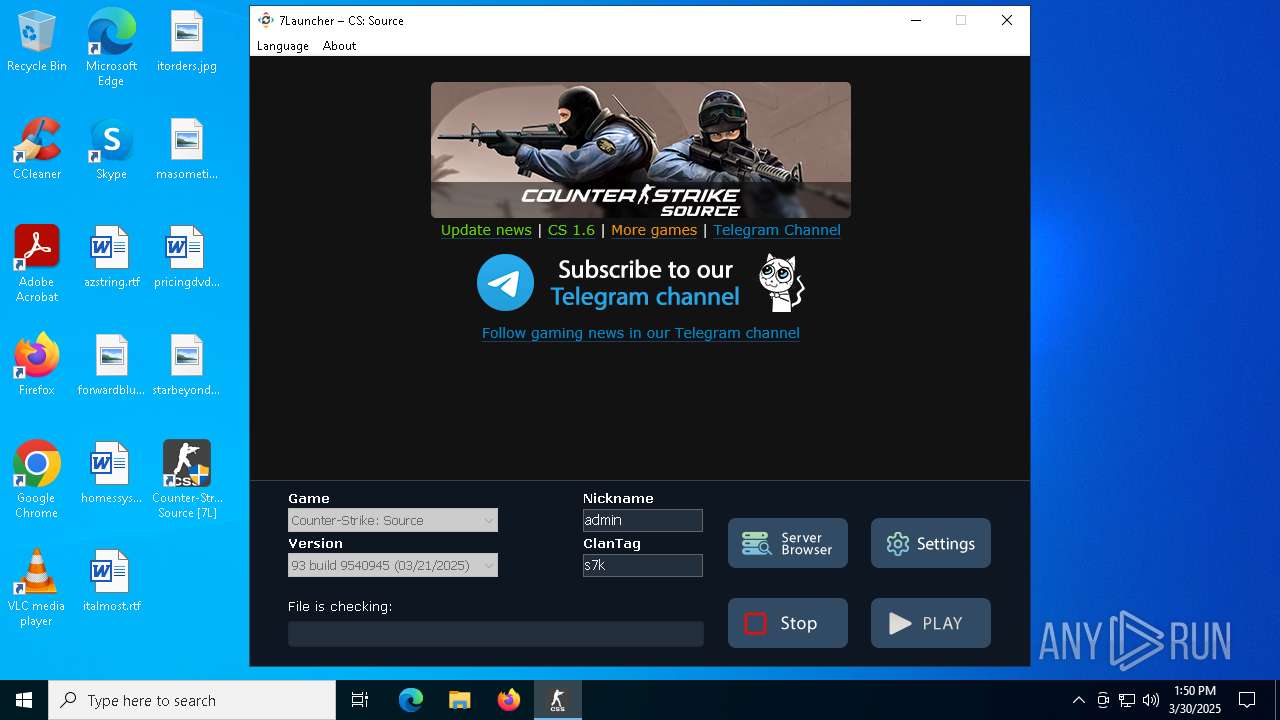This screenshot has width=1280, height=720.
Task: Select homessys document on desktop
Action: (x=111, y=474)
